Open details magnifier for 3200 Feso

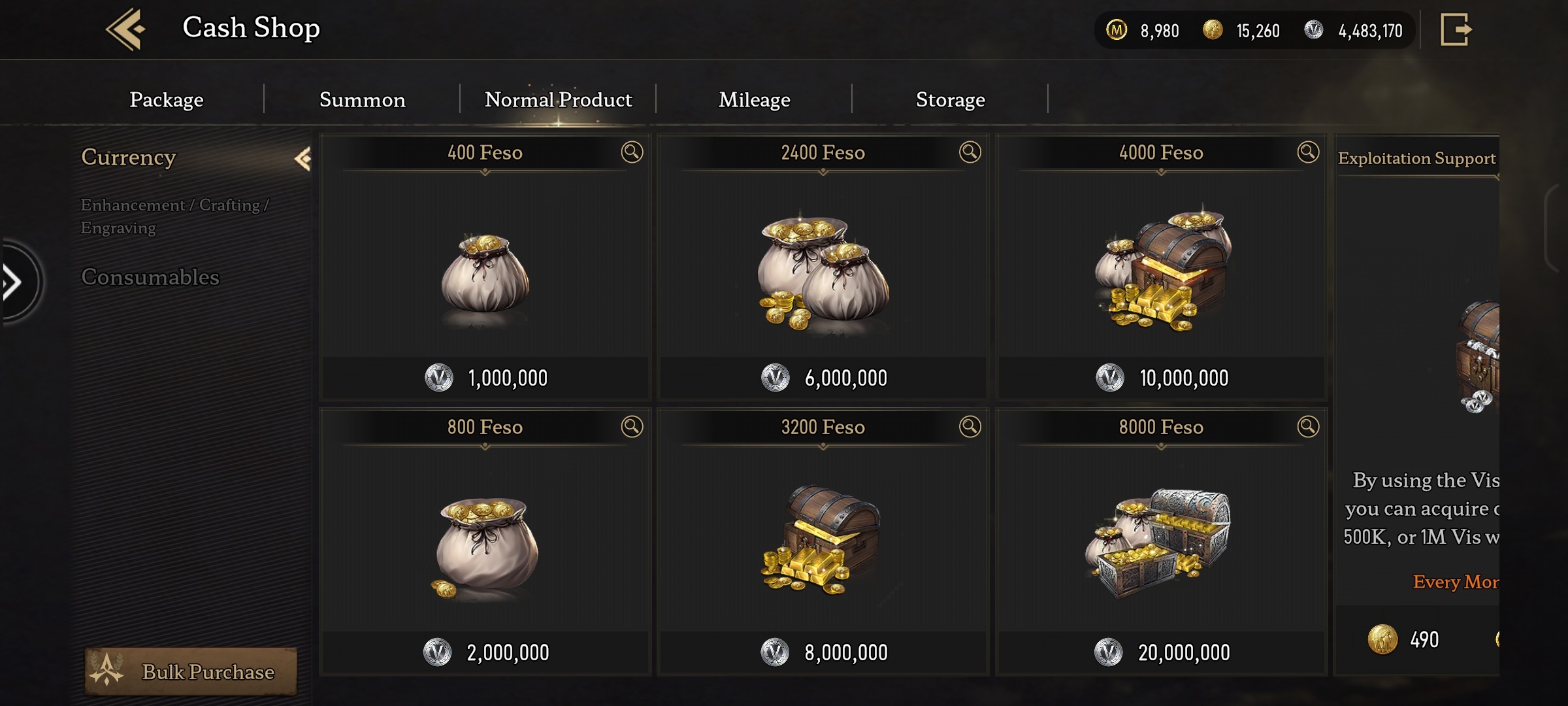[970, 427]
